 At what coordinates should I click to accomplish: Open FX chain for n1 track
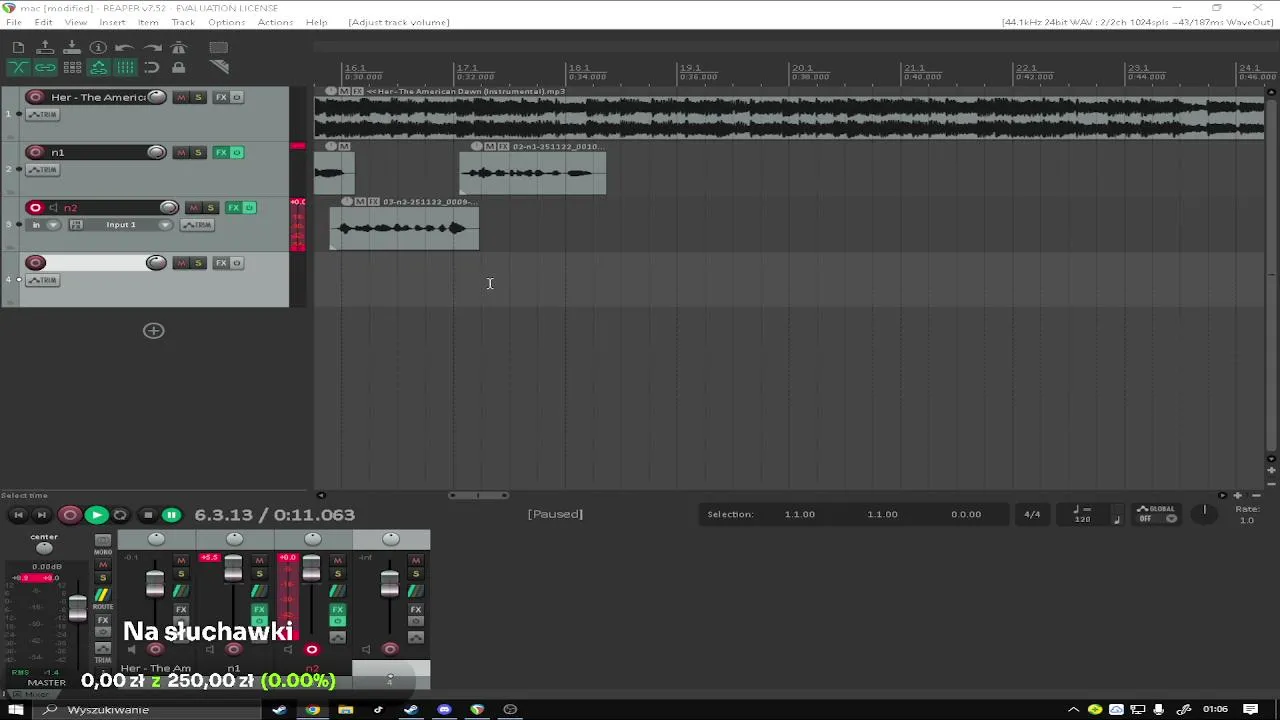(x=221, y=152)
